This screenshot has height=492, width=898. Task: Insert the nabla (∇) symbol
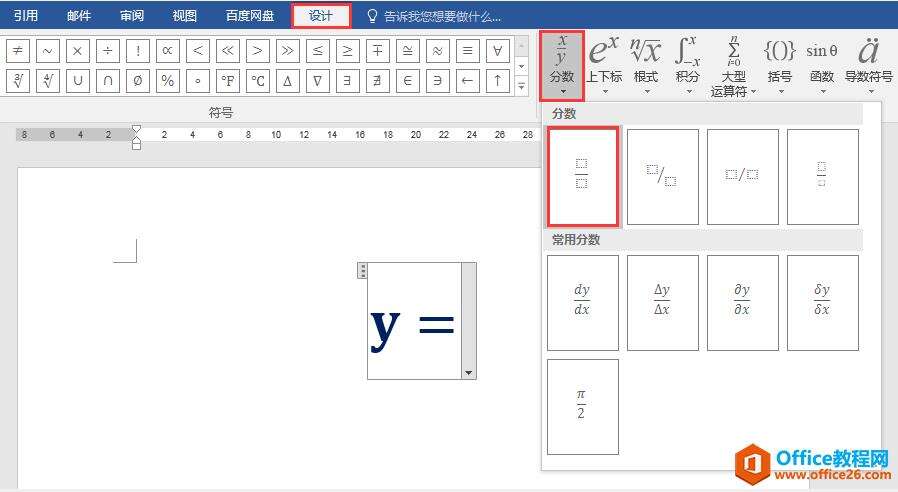[x=317, y=81]
